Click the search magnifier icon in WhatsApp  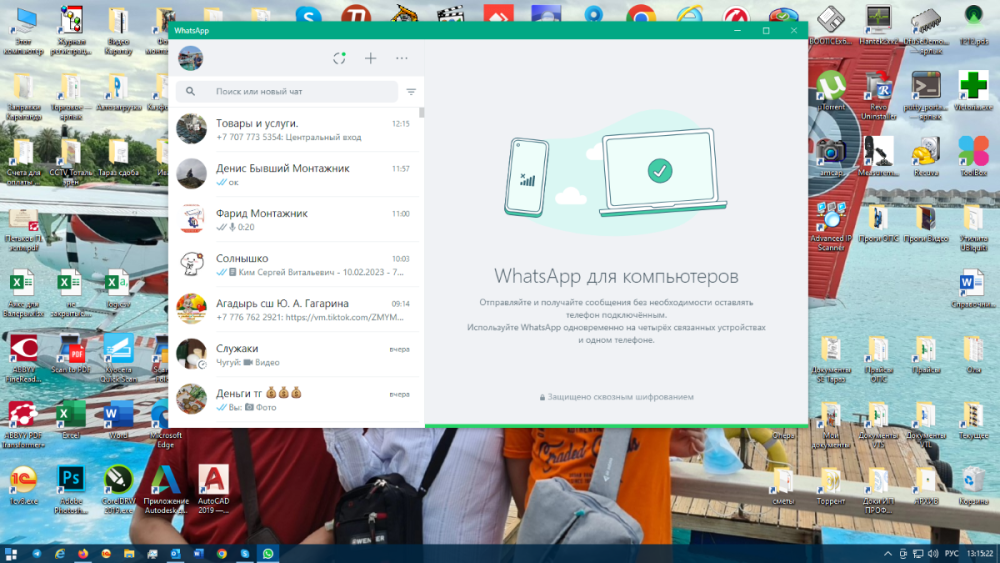click(190, 91)
